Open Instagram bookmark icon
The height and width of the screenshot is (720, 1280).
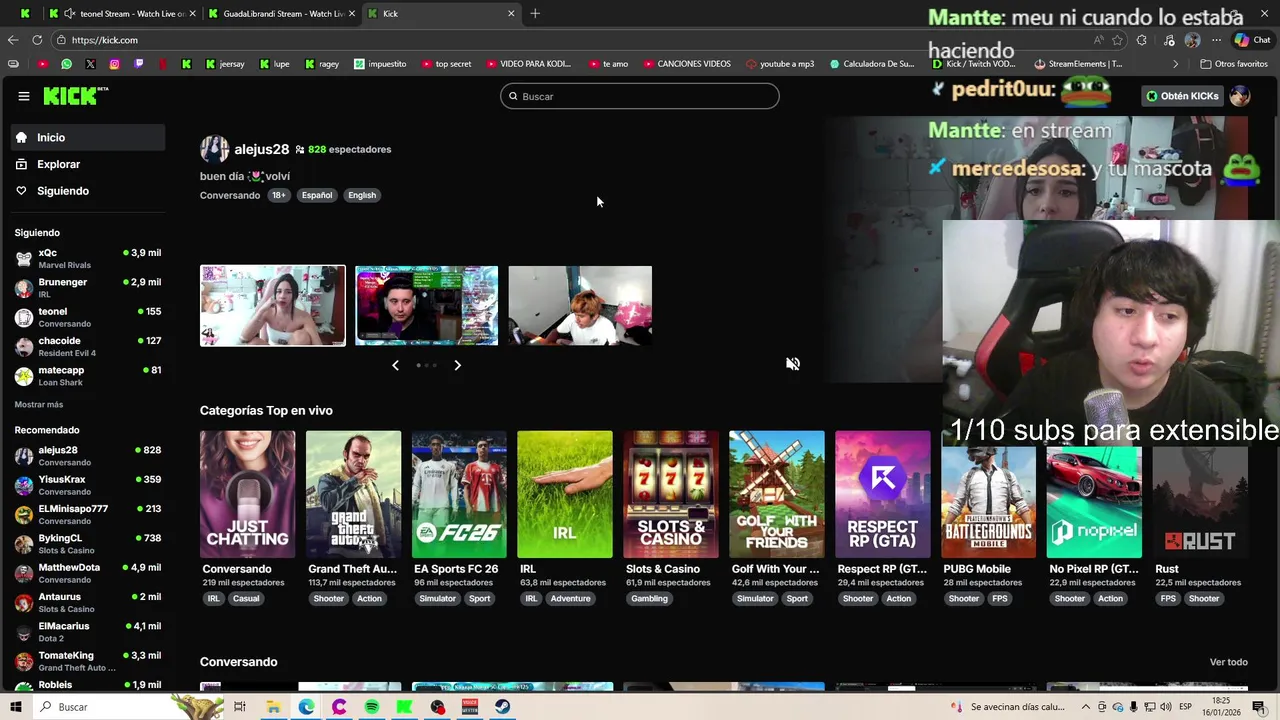click(114, 64)
